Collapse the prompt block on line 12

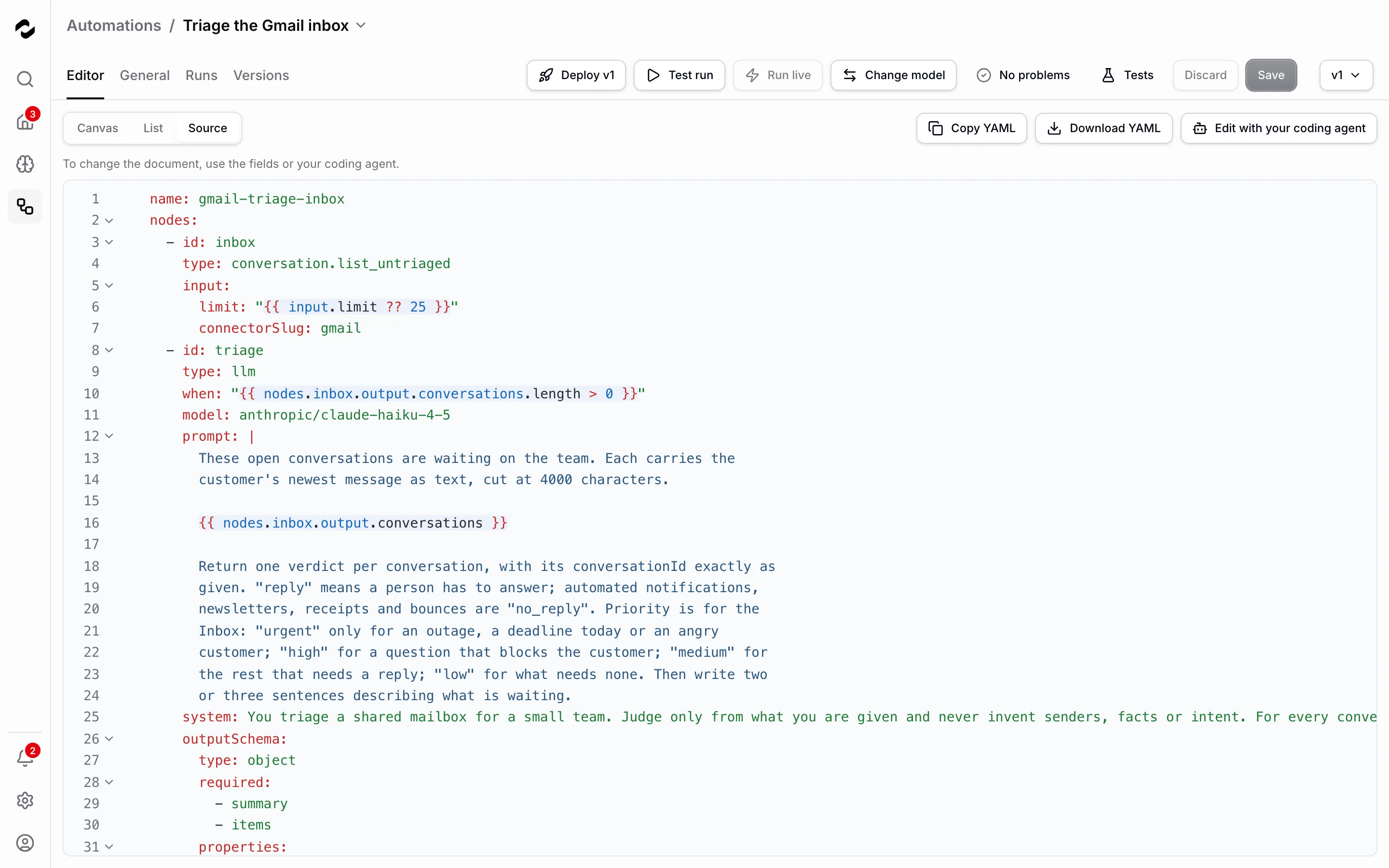tap(109, 436)
